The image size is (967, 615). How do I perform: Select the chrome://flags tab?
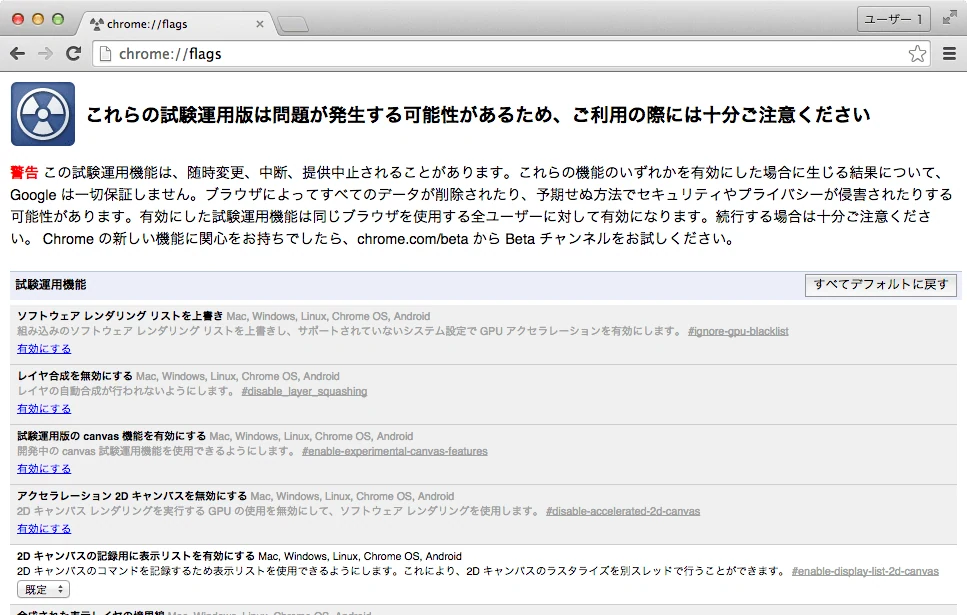pos(175,23)
